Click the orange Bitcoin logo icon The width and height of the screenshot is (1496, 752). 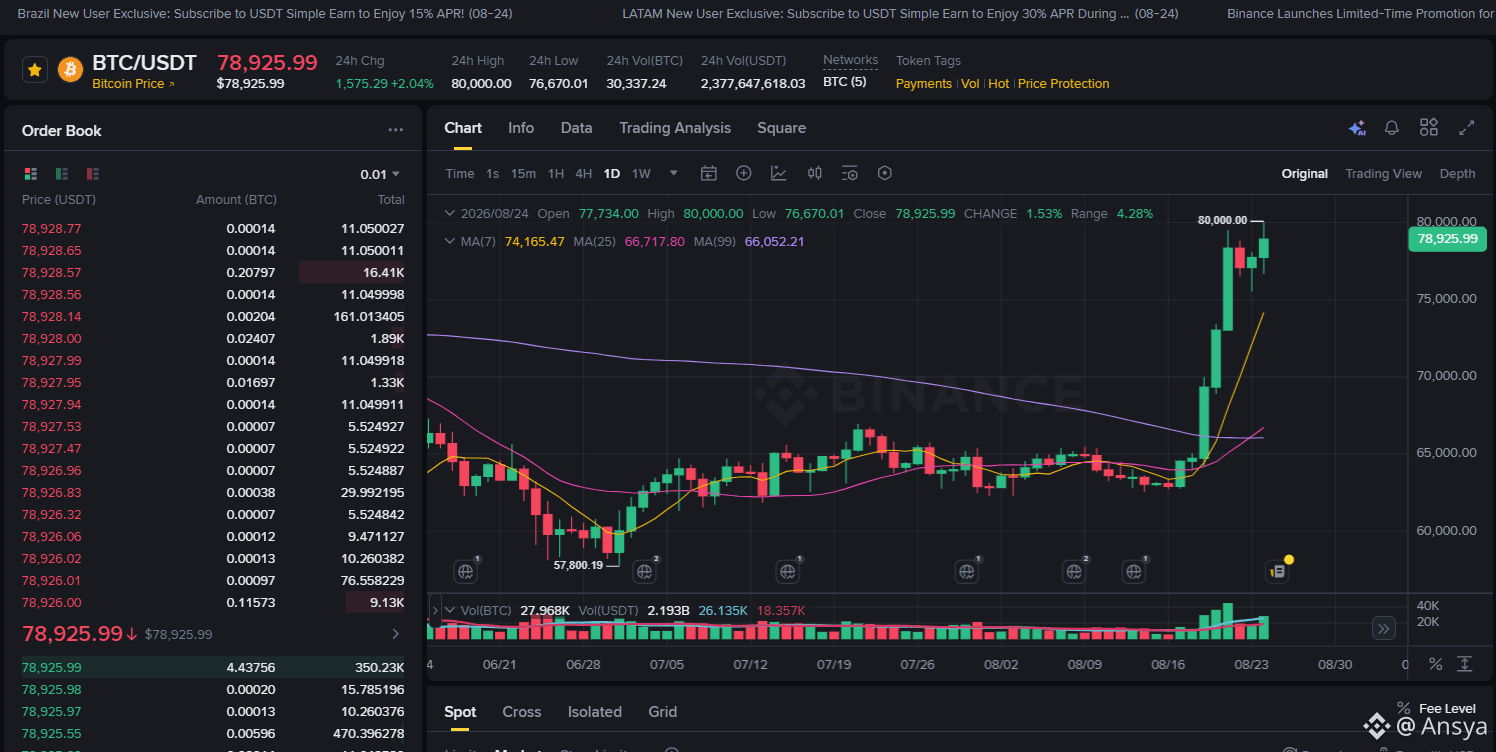[x=70, y=70]
